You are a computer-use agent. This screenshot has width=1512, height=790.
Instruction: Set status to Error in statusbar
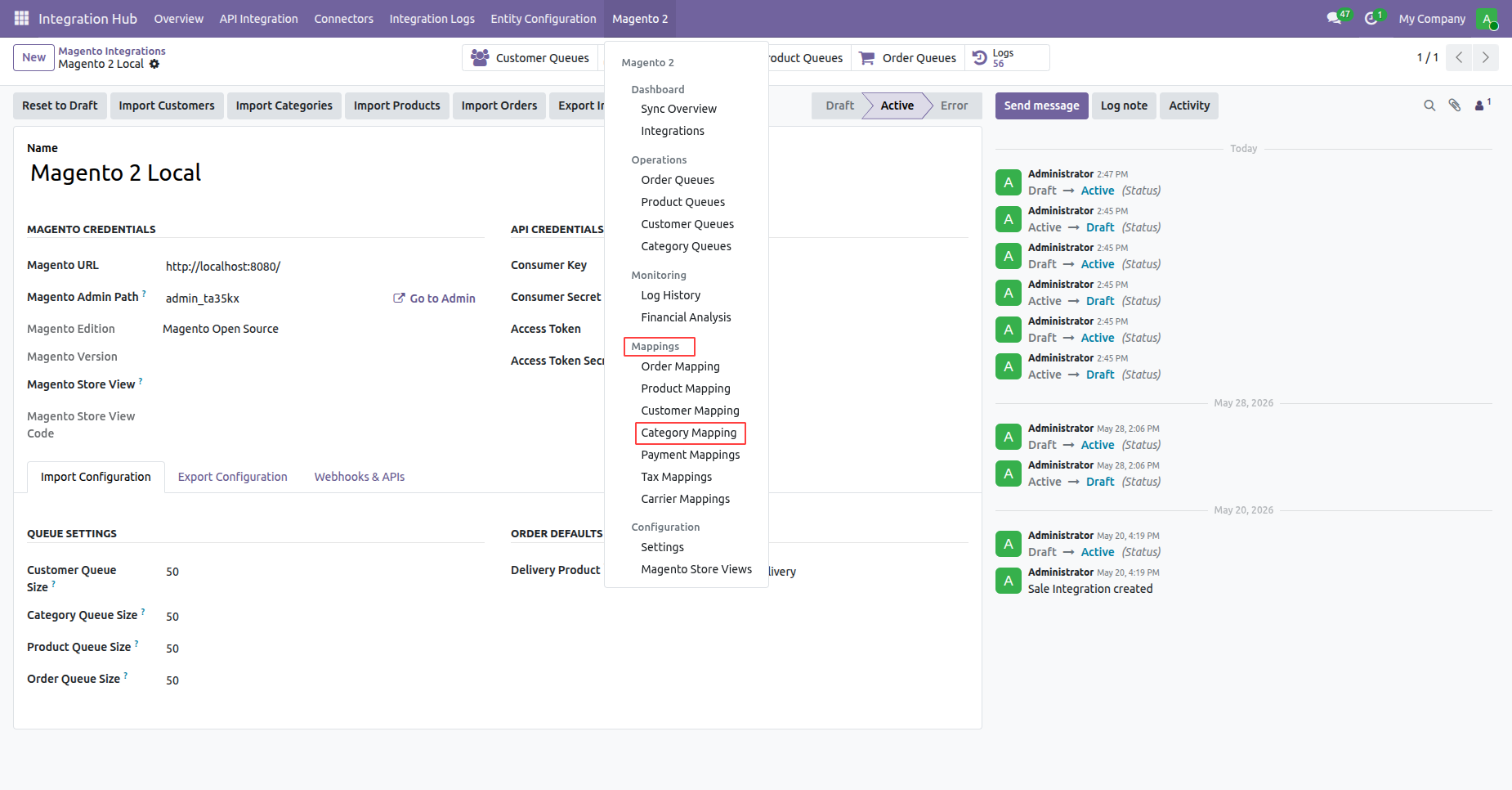[954, 105]
